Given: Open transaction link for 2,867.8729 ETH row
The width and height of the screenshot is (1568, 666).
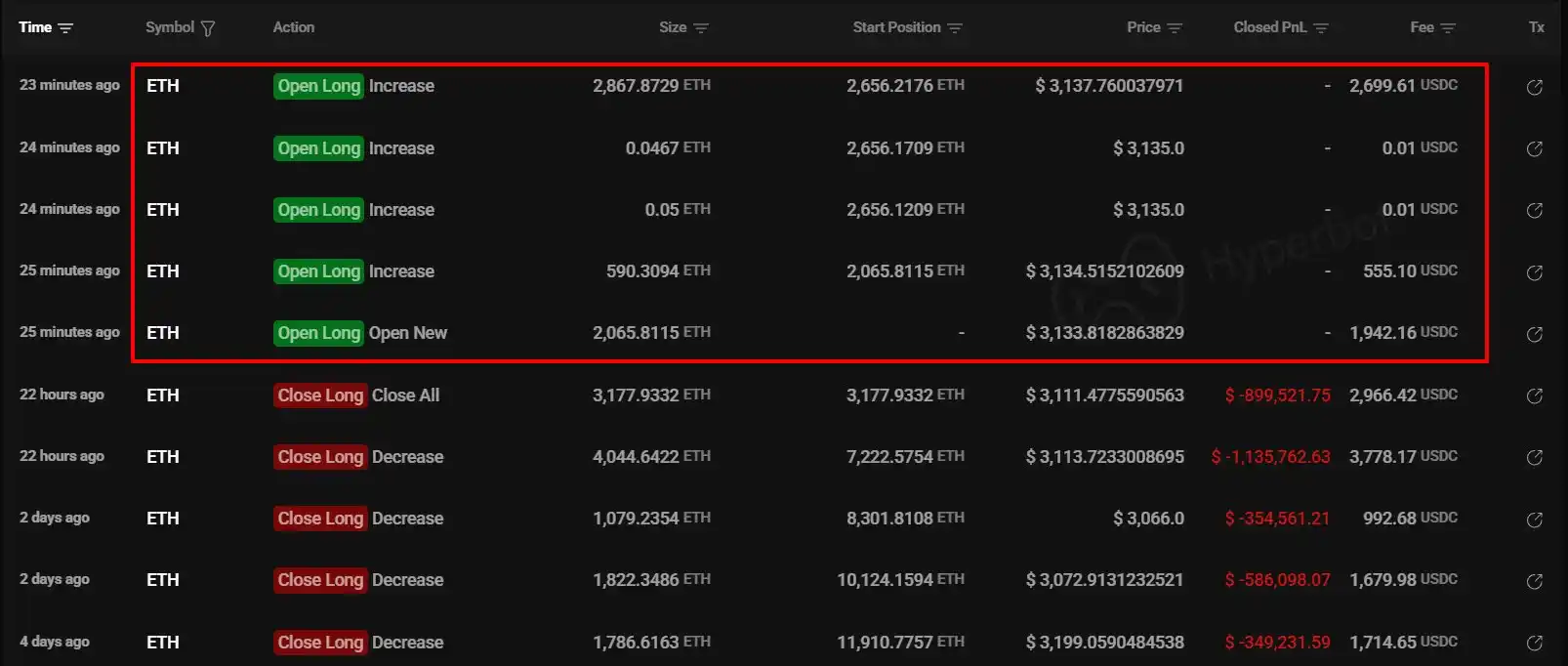Looking at the screenshot, I should pyautogui.click(x=1534, y=87).
